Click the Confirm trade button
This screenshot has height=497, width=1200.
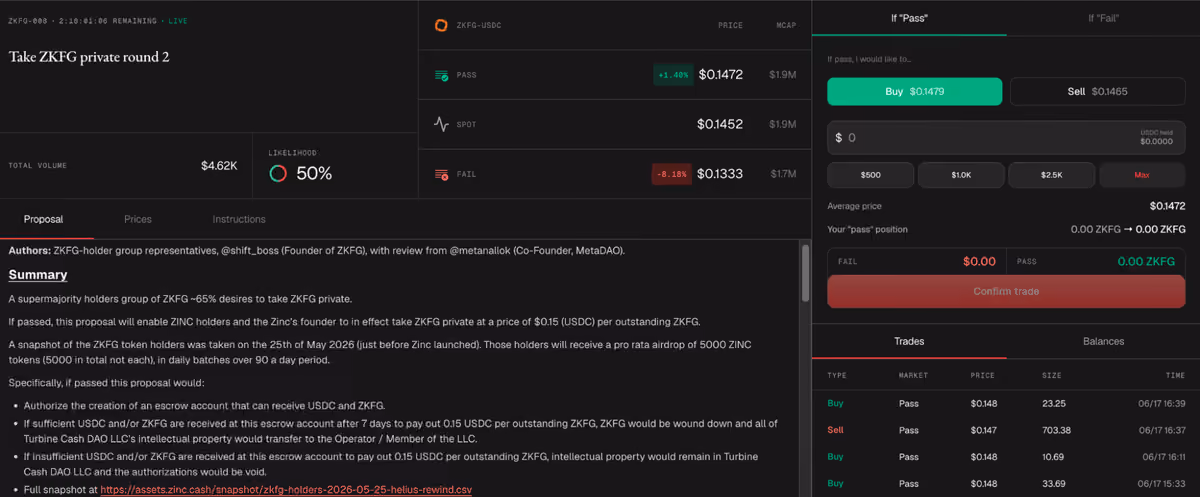click(1006, 291)
